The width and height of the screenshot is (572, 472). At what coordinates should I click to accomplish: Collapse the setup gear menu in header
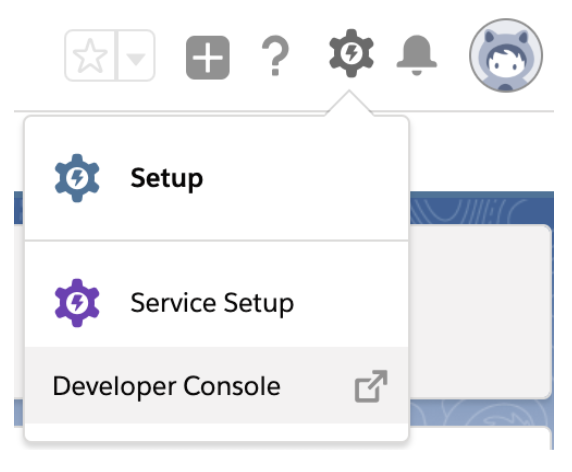pos(351,53)
